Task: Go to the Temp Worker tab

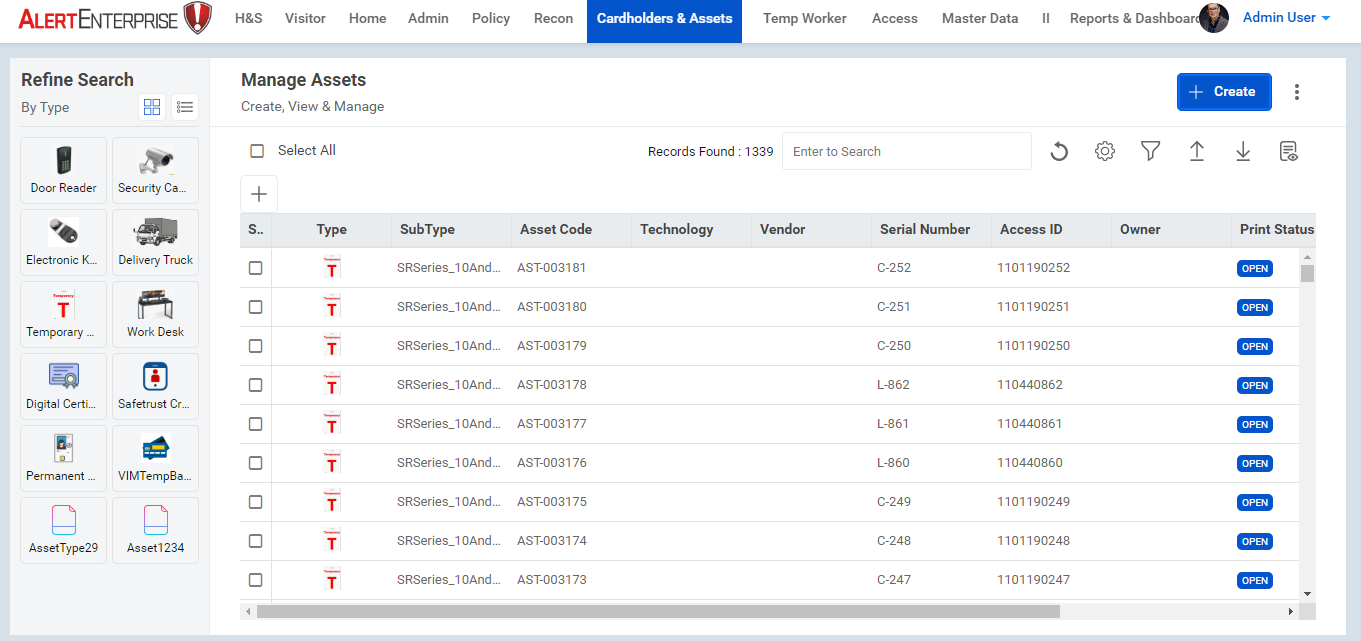Action: click(x=804, y=18)
